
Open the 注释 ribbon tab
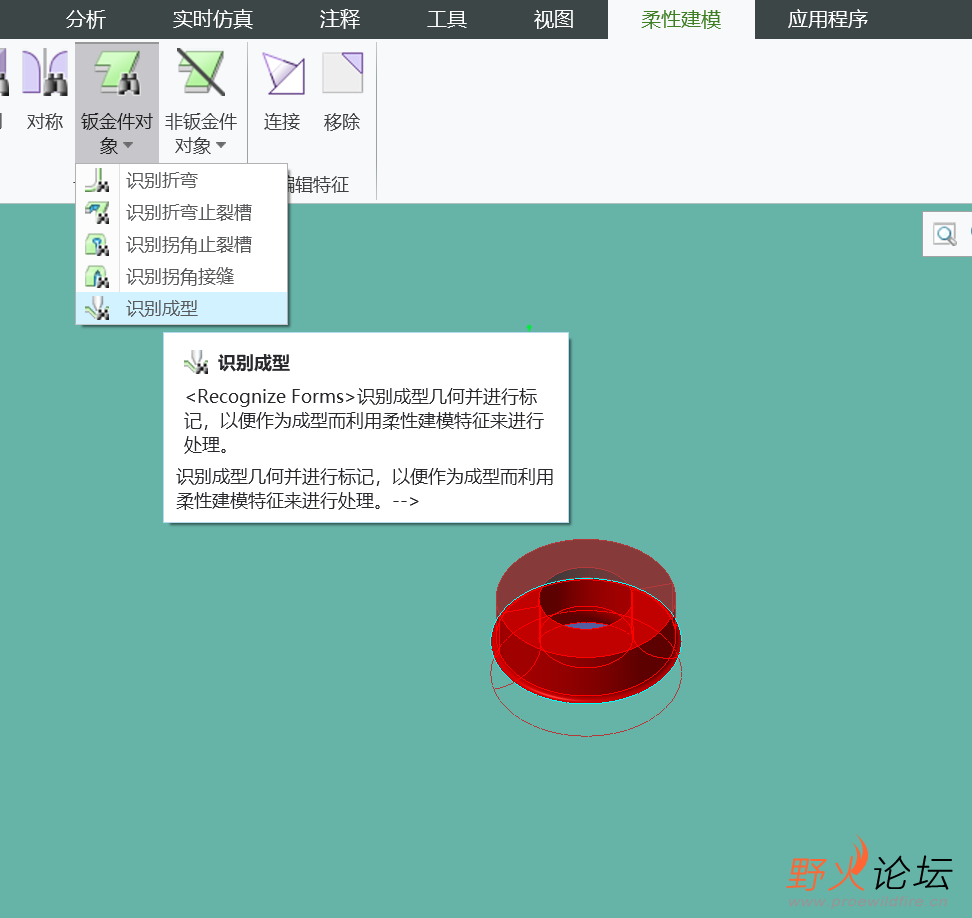tap(340, 19)
